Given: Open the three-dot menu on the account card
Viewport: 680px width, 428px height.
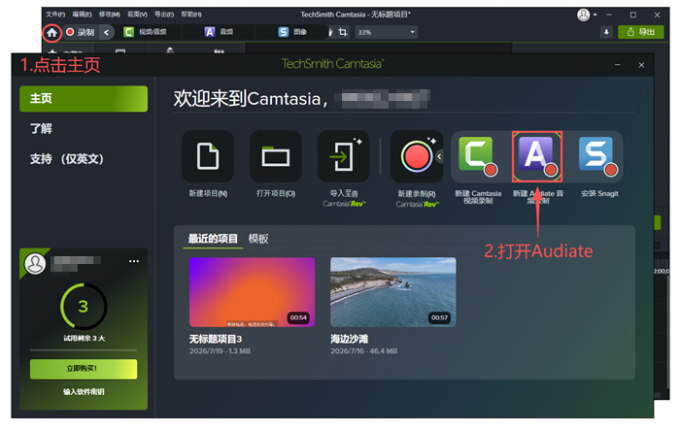Looking at the screenshot, I should 134,261.
